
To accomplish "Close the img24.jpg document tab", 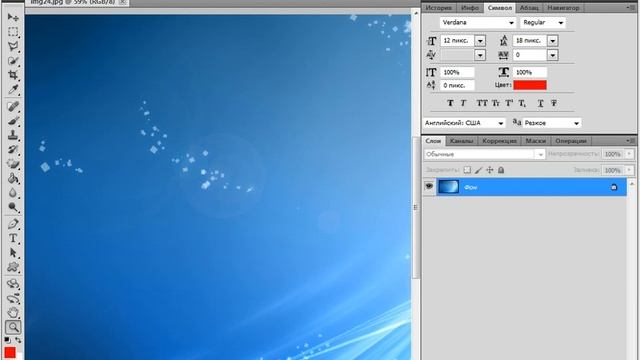I will [x=122, y=2].
